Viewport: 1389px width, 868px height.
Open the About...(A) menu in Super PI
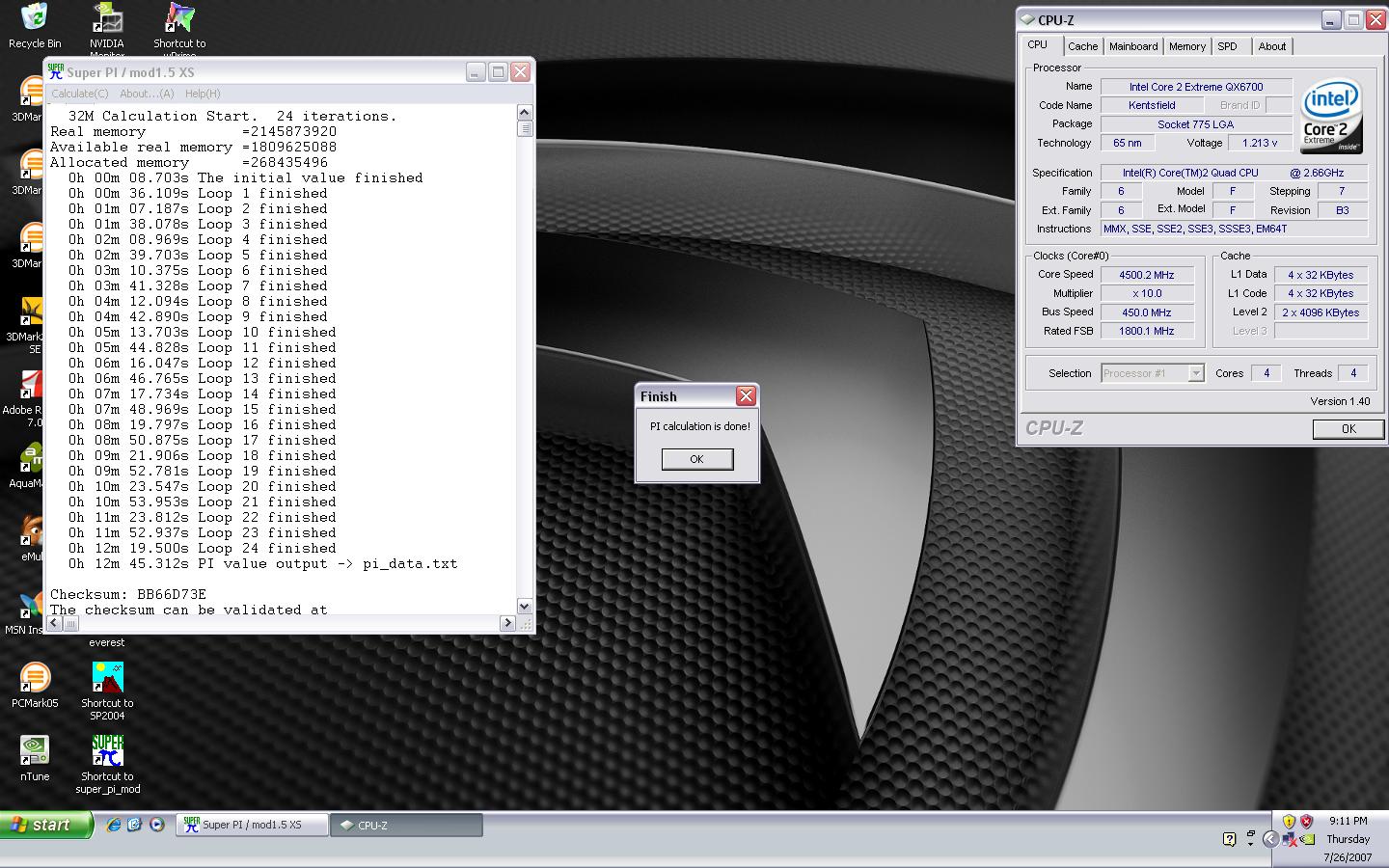pos(147,94)
